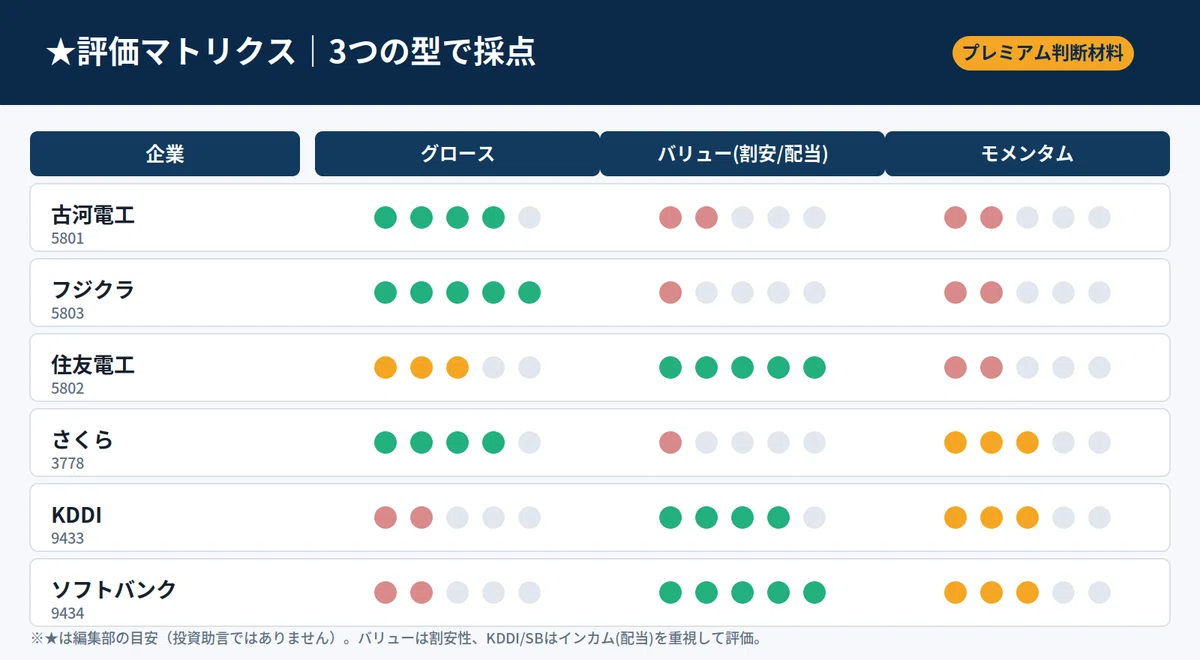The width and height of the screenshot is (1200, 660).
Task: Click さくら 3778 company name
Action: pos(82,449)
